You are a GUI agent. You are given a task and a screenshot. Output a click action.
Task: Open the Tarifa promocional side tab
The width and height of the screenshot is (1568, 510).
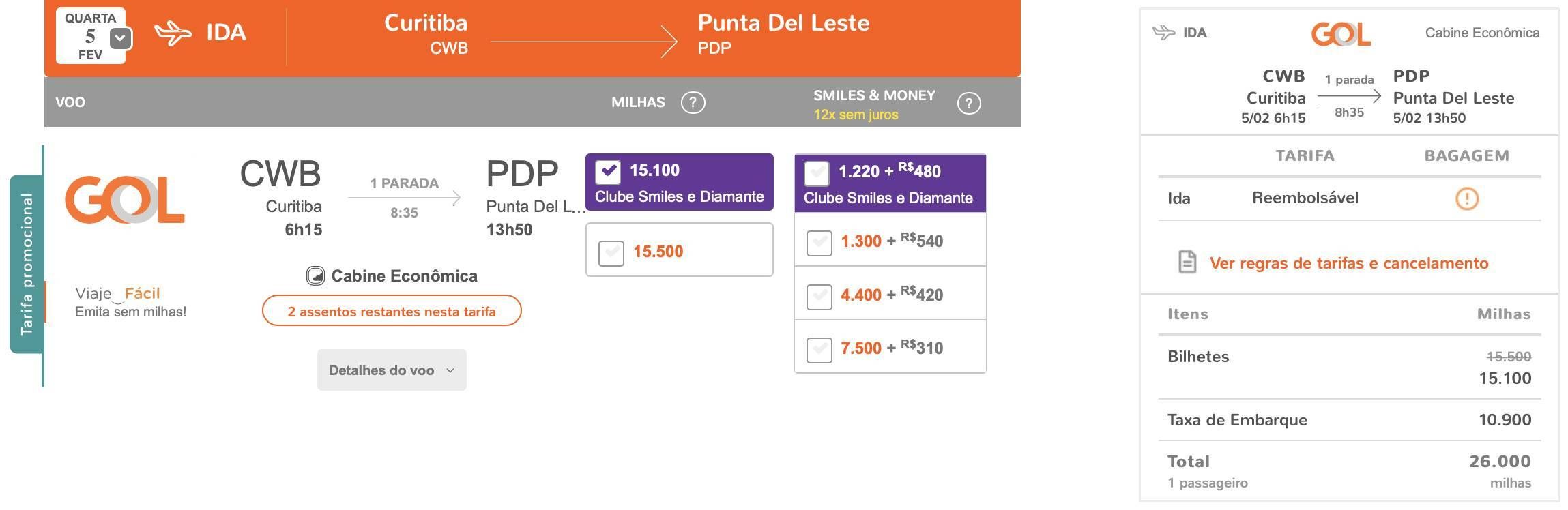tap(27, 265)
